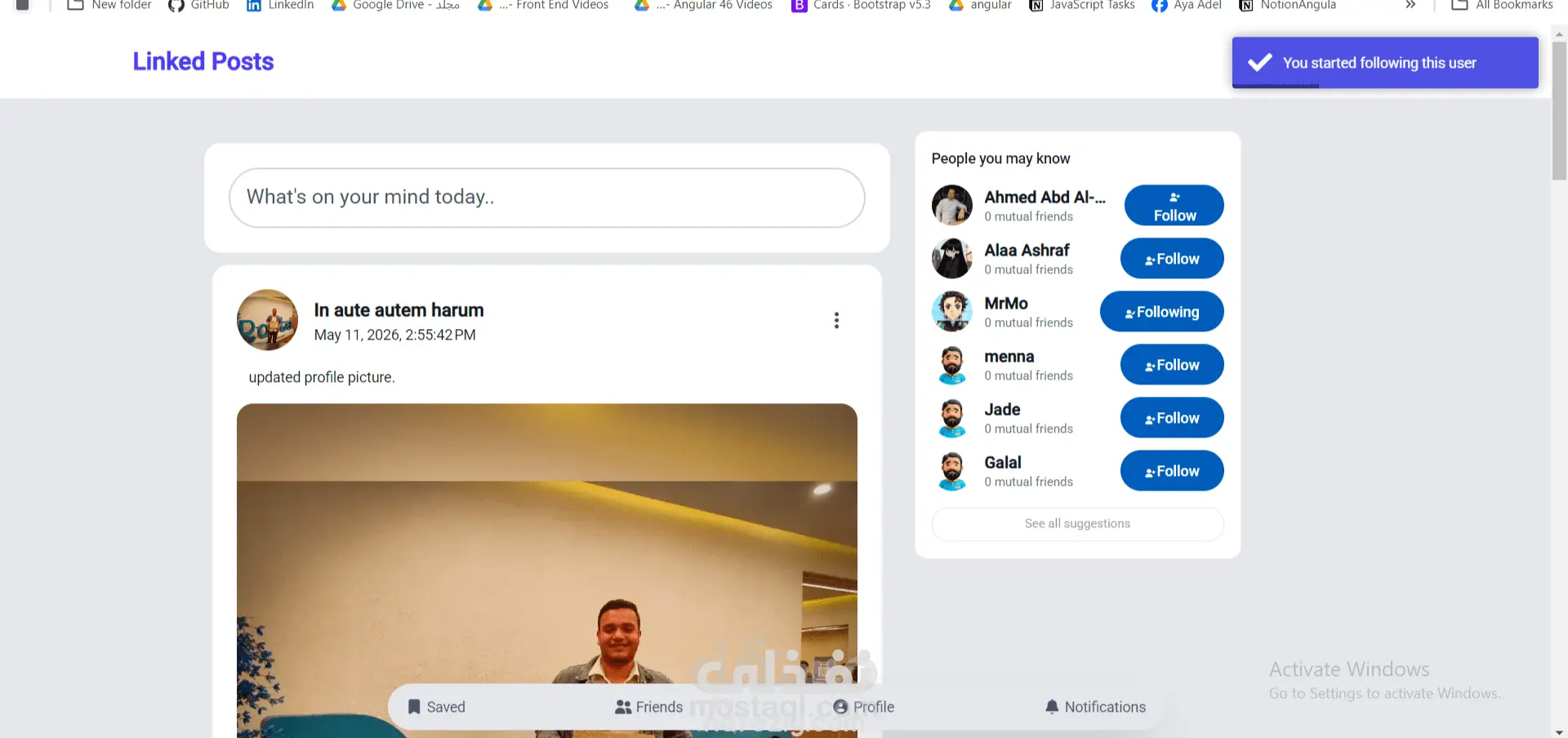Open Galal's avatar
The width and height of the screenshot is (1568, 738).
click(952, 471)
